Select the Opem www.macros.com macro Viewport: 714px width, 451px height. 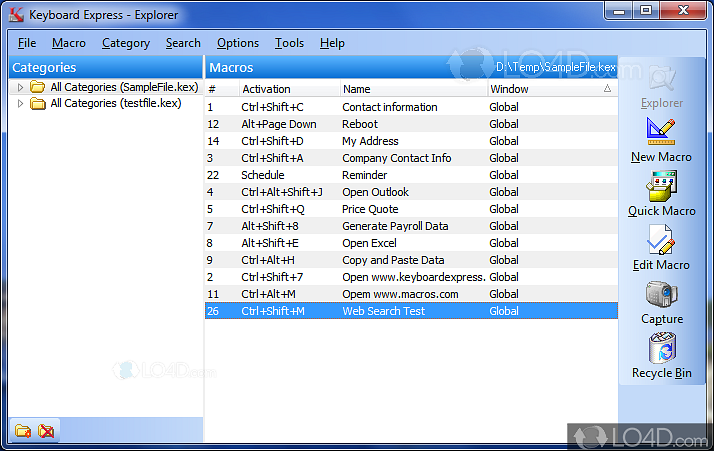pyautogui.click(x=411, y=294)
